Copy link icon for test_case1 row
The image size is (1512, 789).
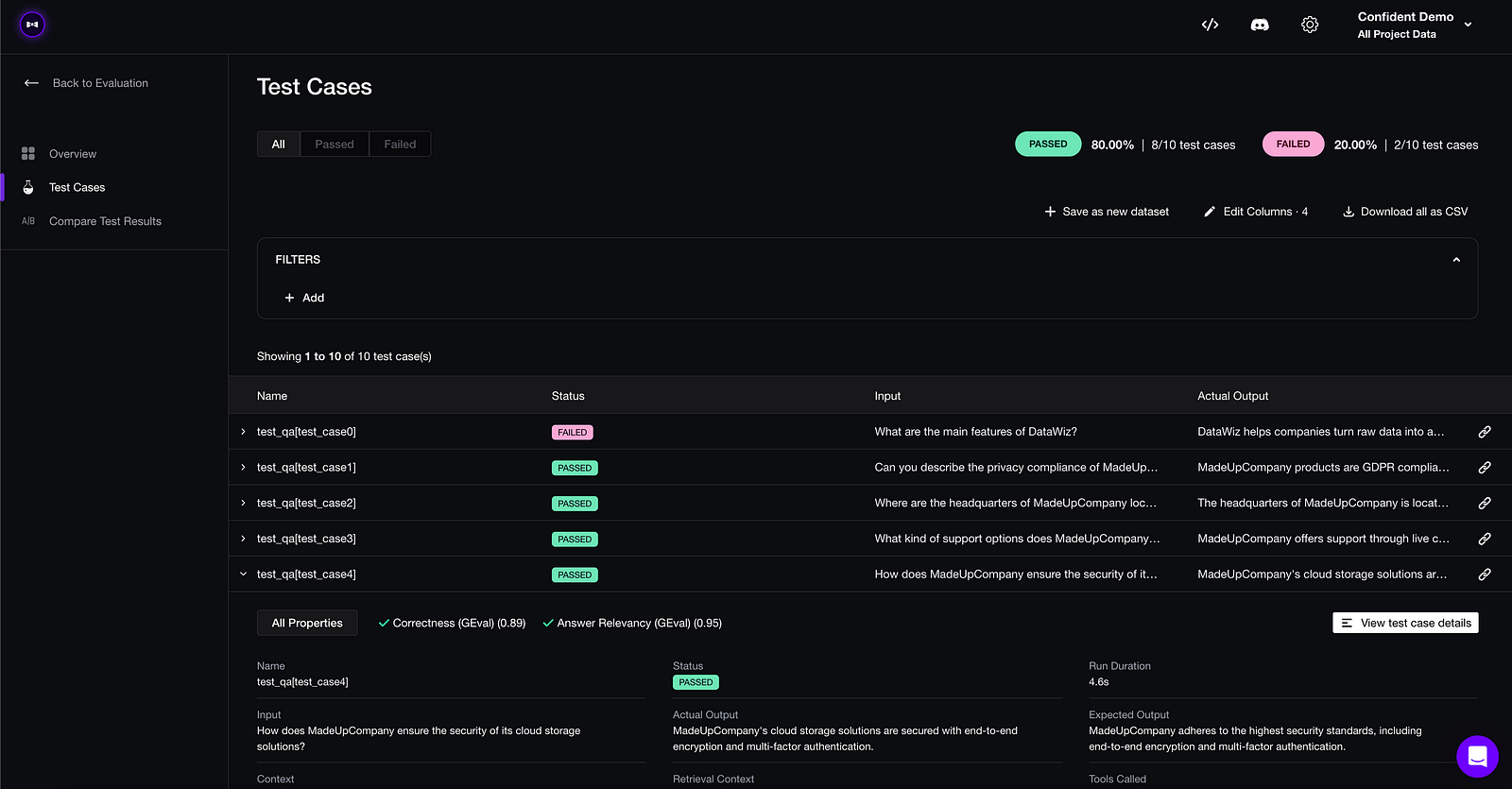point(1485,468)
